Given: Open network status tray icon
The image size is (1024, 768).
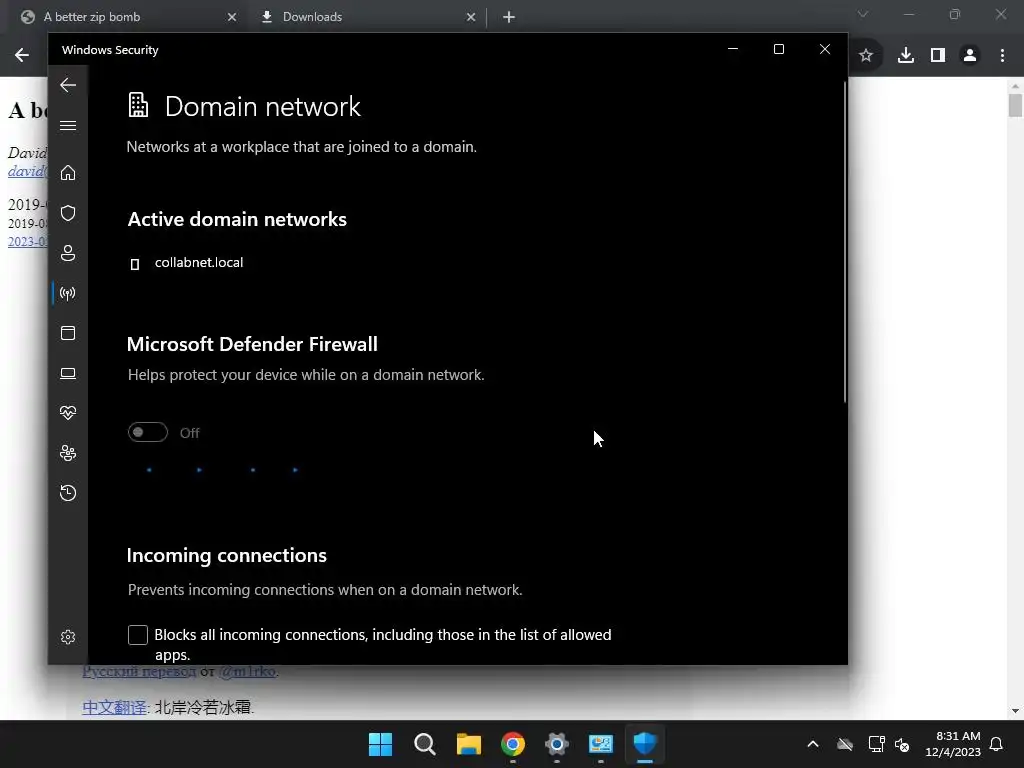Looking at the screenshot, I should (x=876, y=744).
